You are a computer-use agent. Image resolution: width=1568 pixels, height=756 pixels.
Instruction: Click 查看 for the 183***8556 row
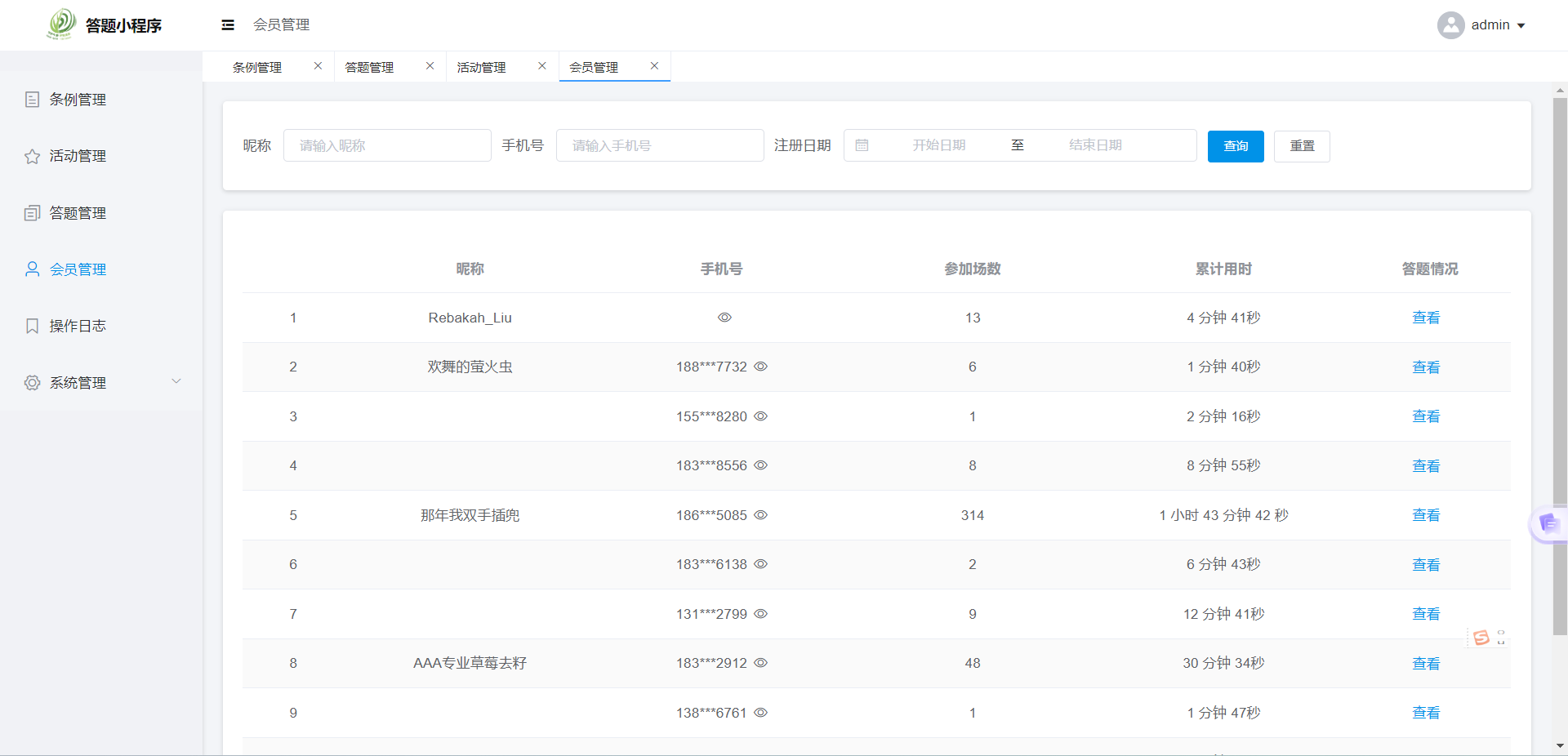pos(1426,466)
